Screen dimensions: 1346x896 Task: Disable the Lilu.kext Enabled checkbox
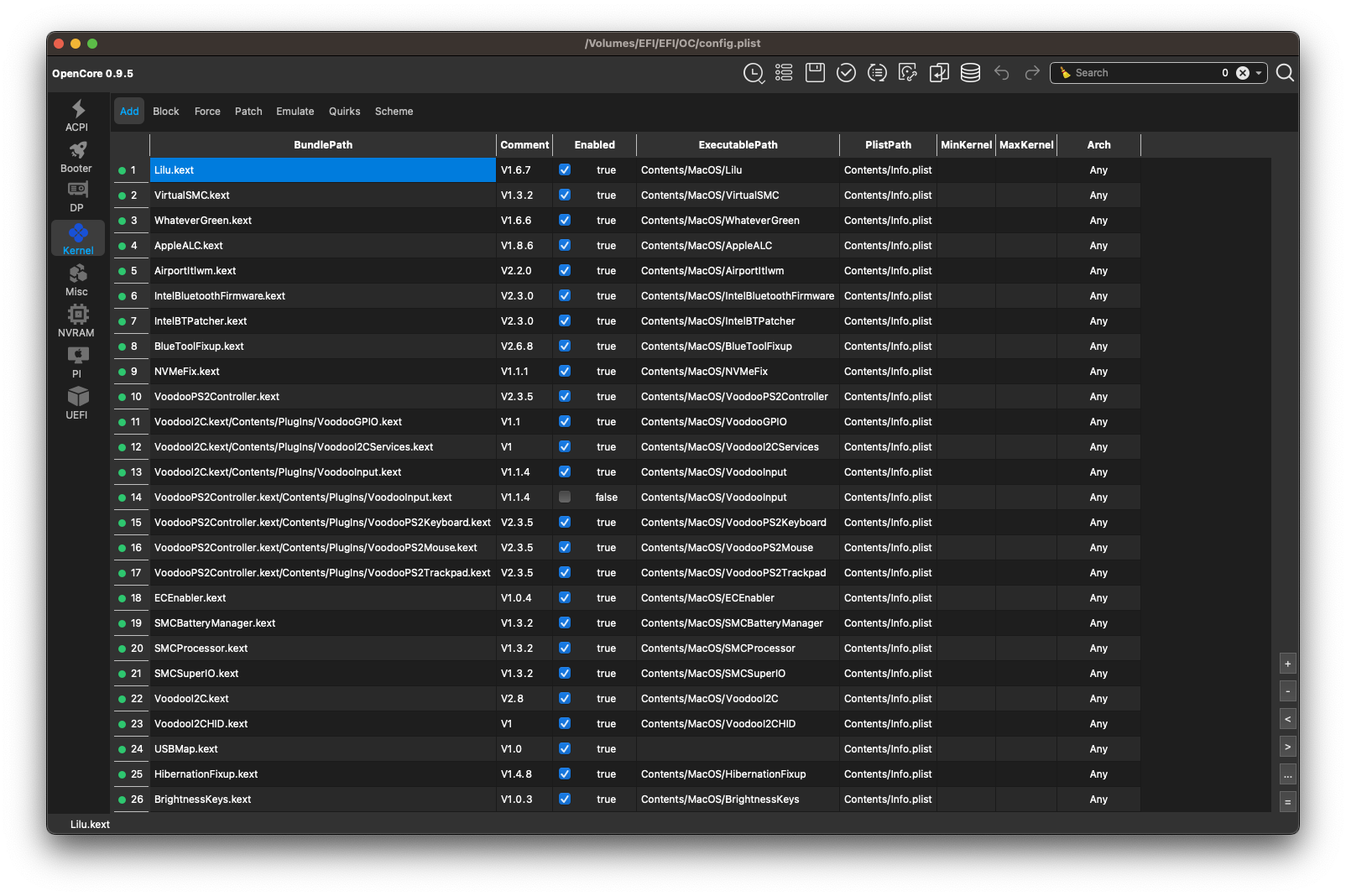(x=564, y=169)
